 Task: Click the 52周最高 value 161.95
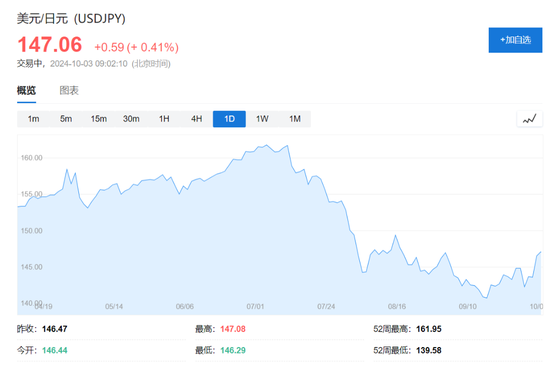point(429,329)
